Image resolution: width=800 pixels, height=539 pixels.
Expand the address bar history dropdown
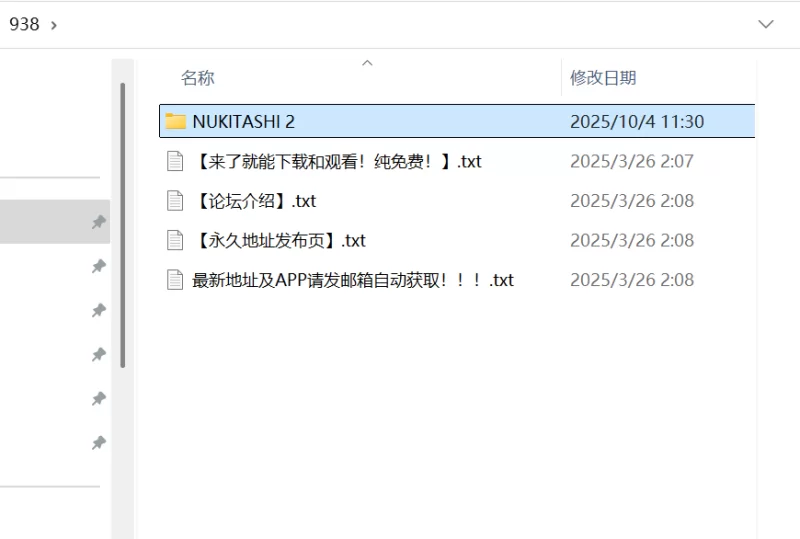pos(766,24)
